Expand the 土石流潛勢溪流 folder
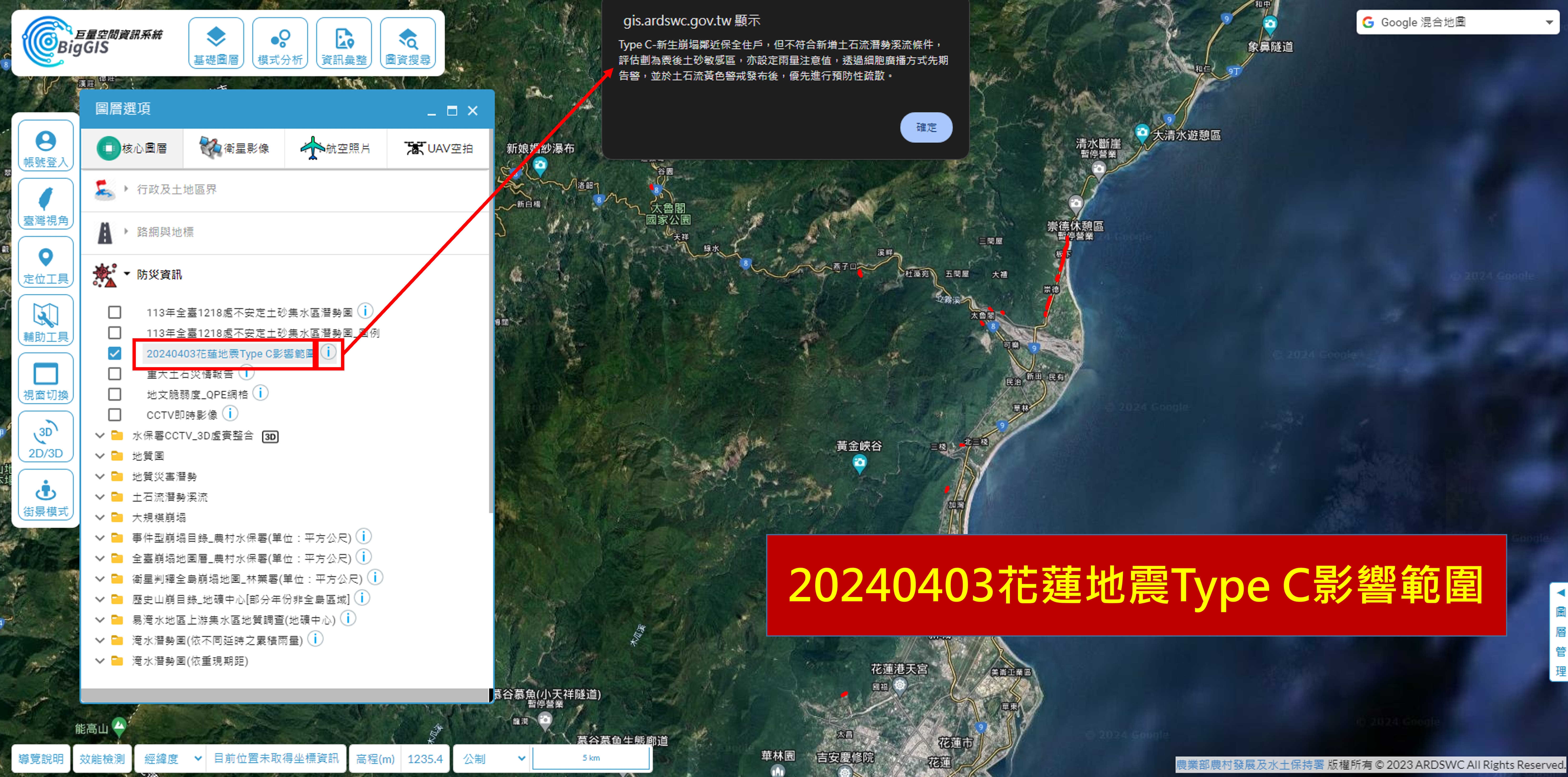Viewport: 1568px width, 777px height. 100,497
